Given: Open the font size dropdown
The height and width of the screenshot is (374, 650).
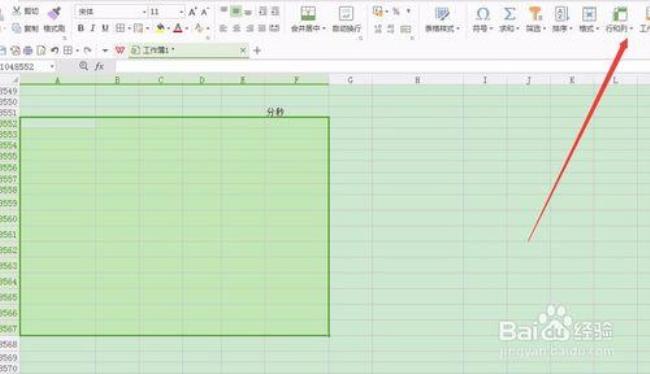Looking at the screenshot, I should pyautogui.click(x=181, y=12).
